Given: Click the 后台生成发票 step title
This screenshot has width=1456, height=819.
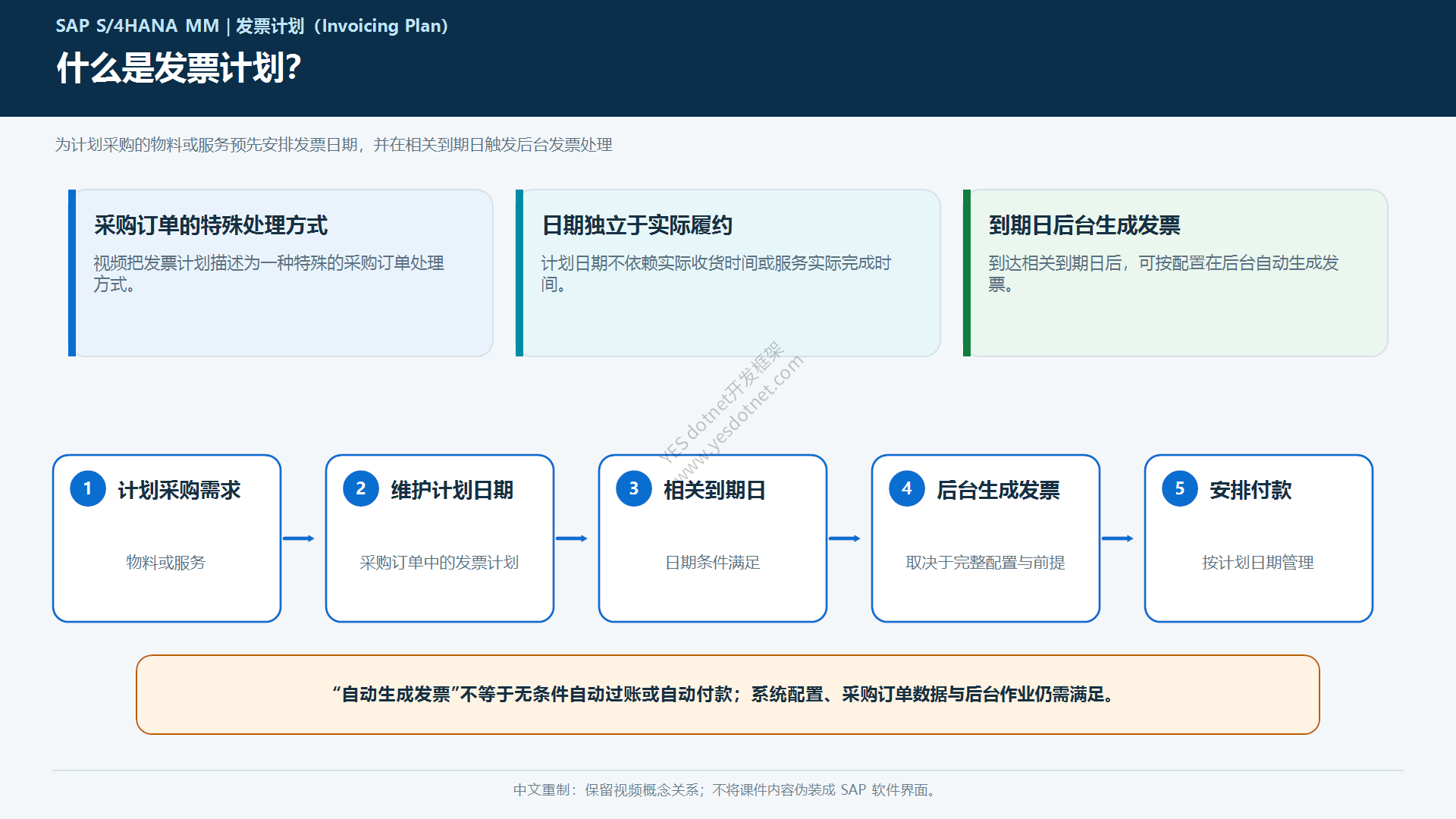Looking at the screenshot, I should tap(998, 490).
